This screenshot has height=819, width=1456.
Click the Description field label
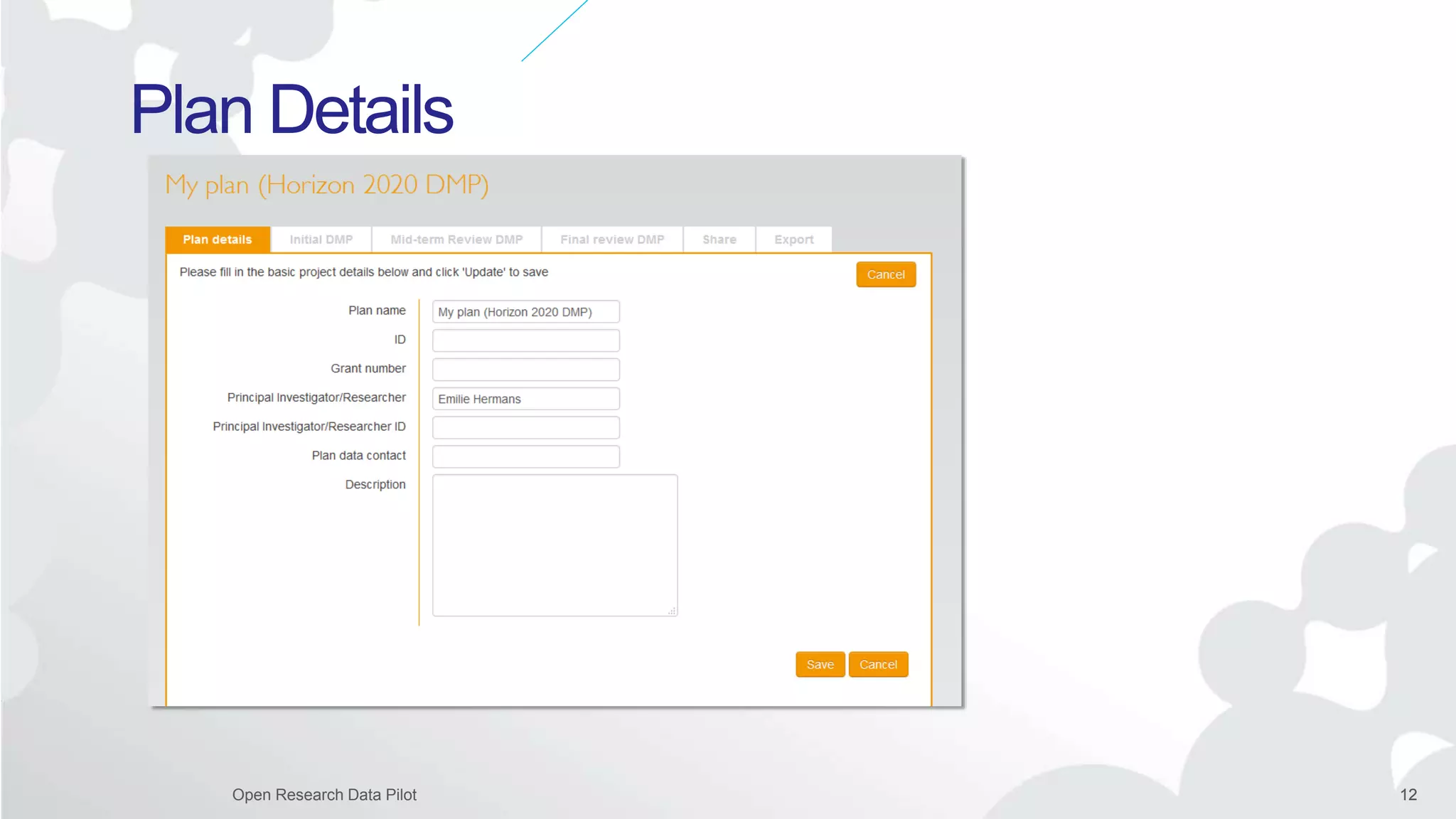coord(375,485)
